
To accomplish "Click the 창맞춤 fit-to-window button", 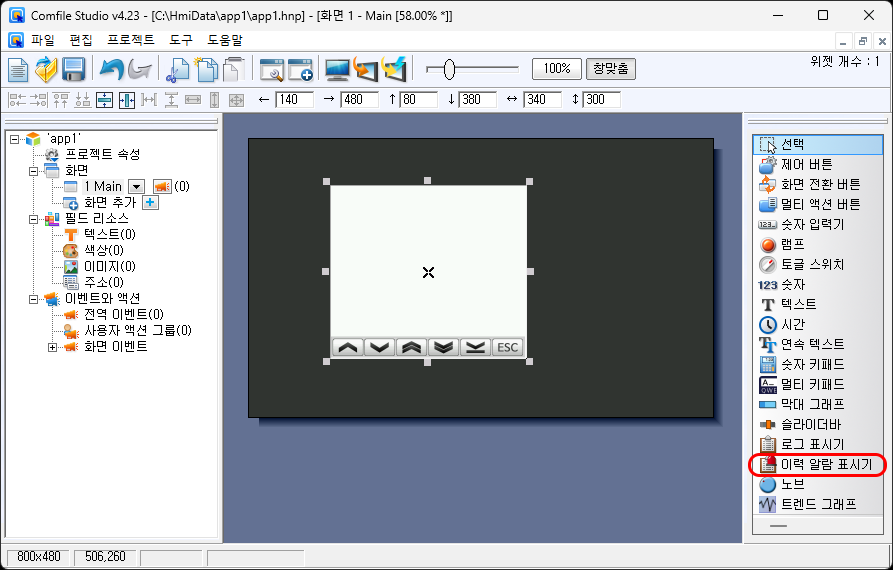I will click(610, 69).
